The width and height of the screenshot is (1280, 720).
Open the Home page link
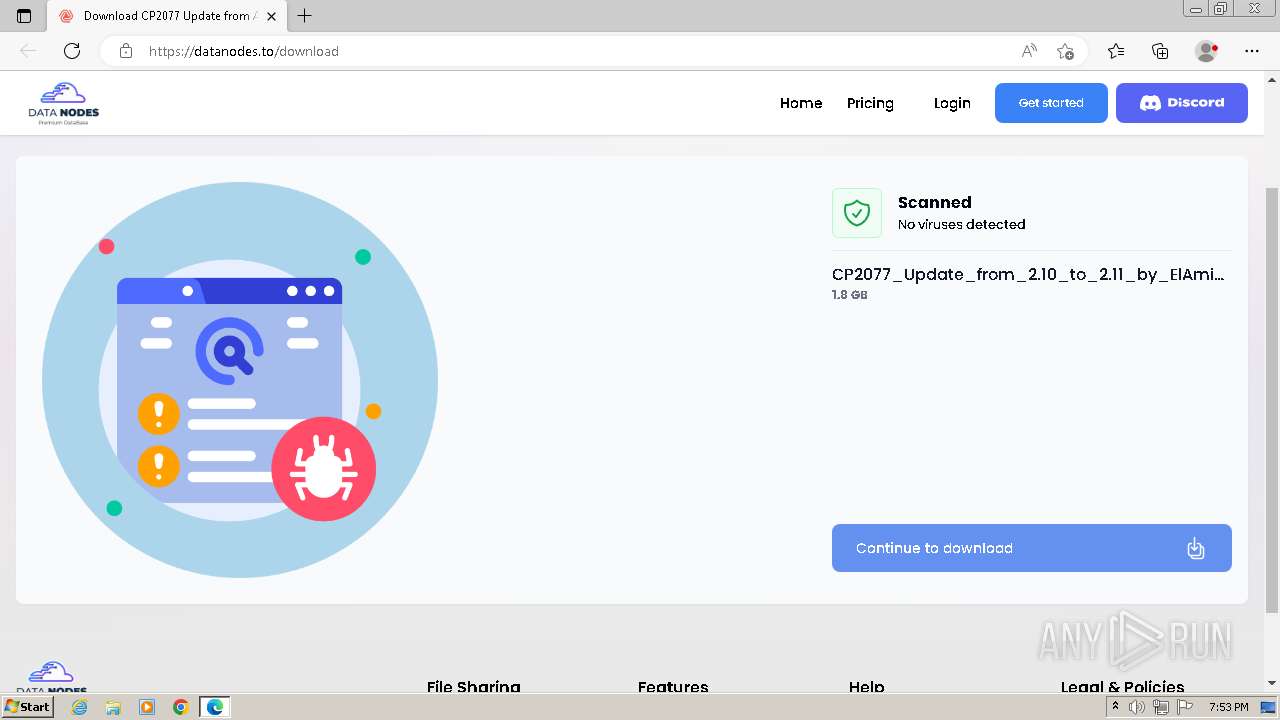click(x=801, y=103)
